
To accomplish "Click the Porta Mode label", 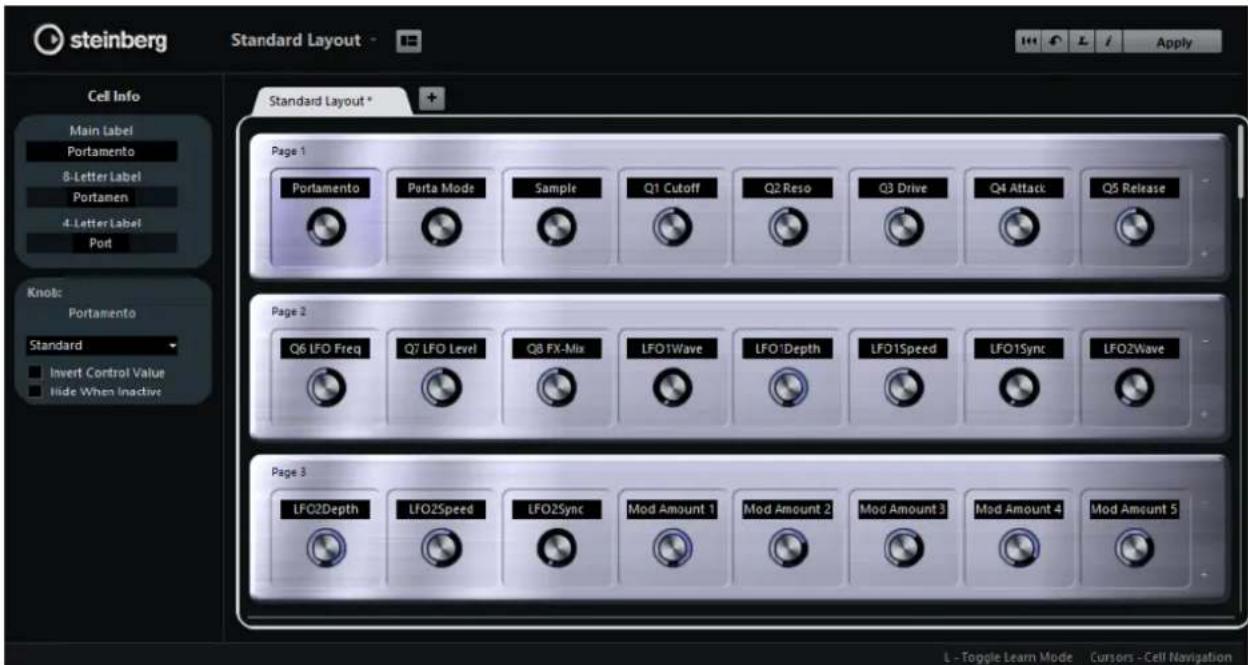I will tap(440, 187).
